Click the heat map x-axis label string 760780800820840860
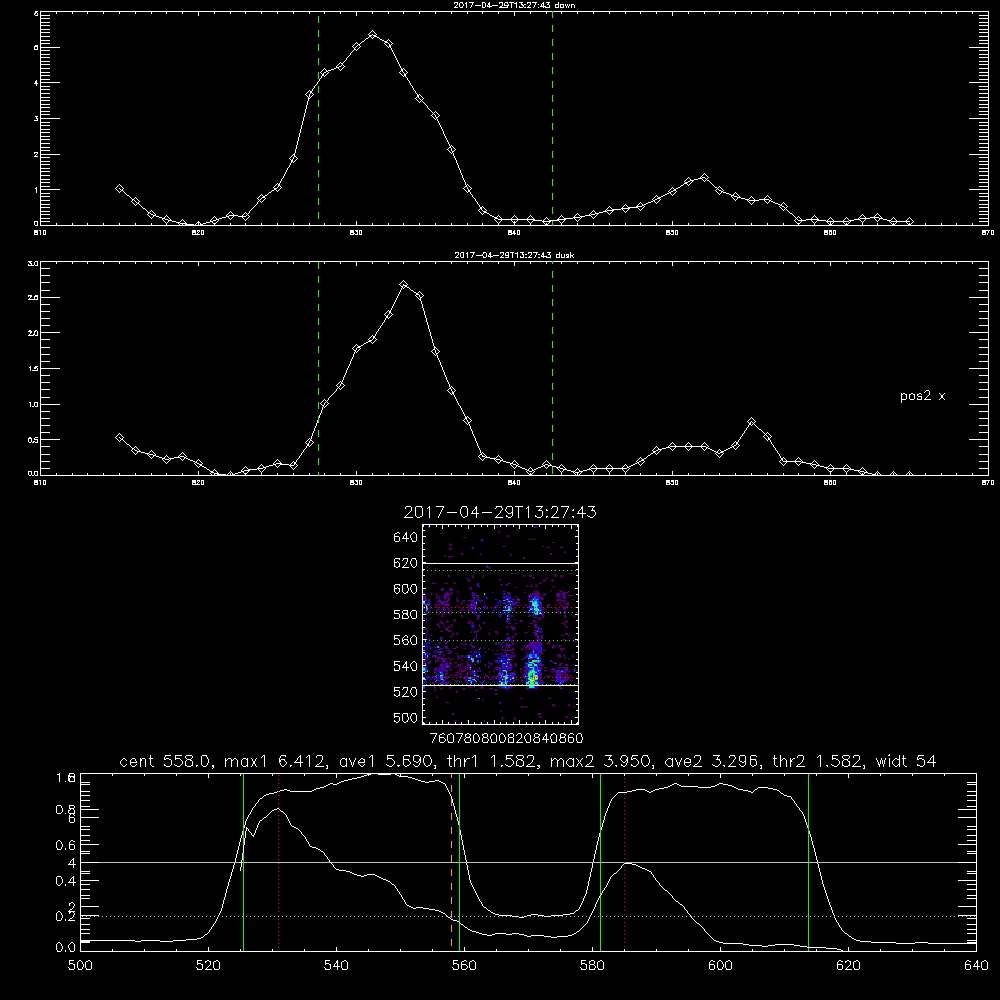1000x1000 pixels. pos(506,738)
